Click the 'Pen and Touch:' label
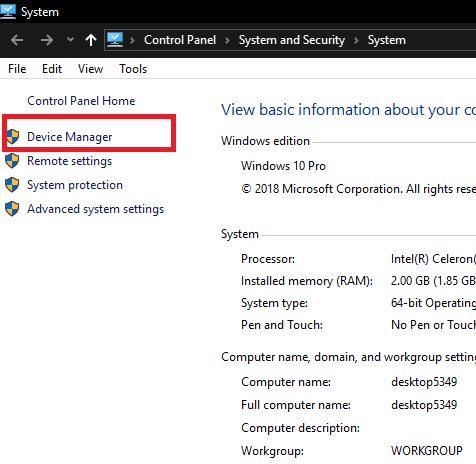The width and height of the screenshot is (476, 464). pos(282,325)
